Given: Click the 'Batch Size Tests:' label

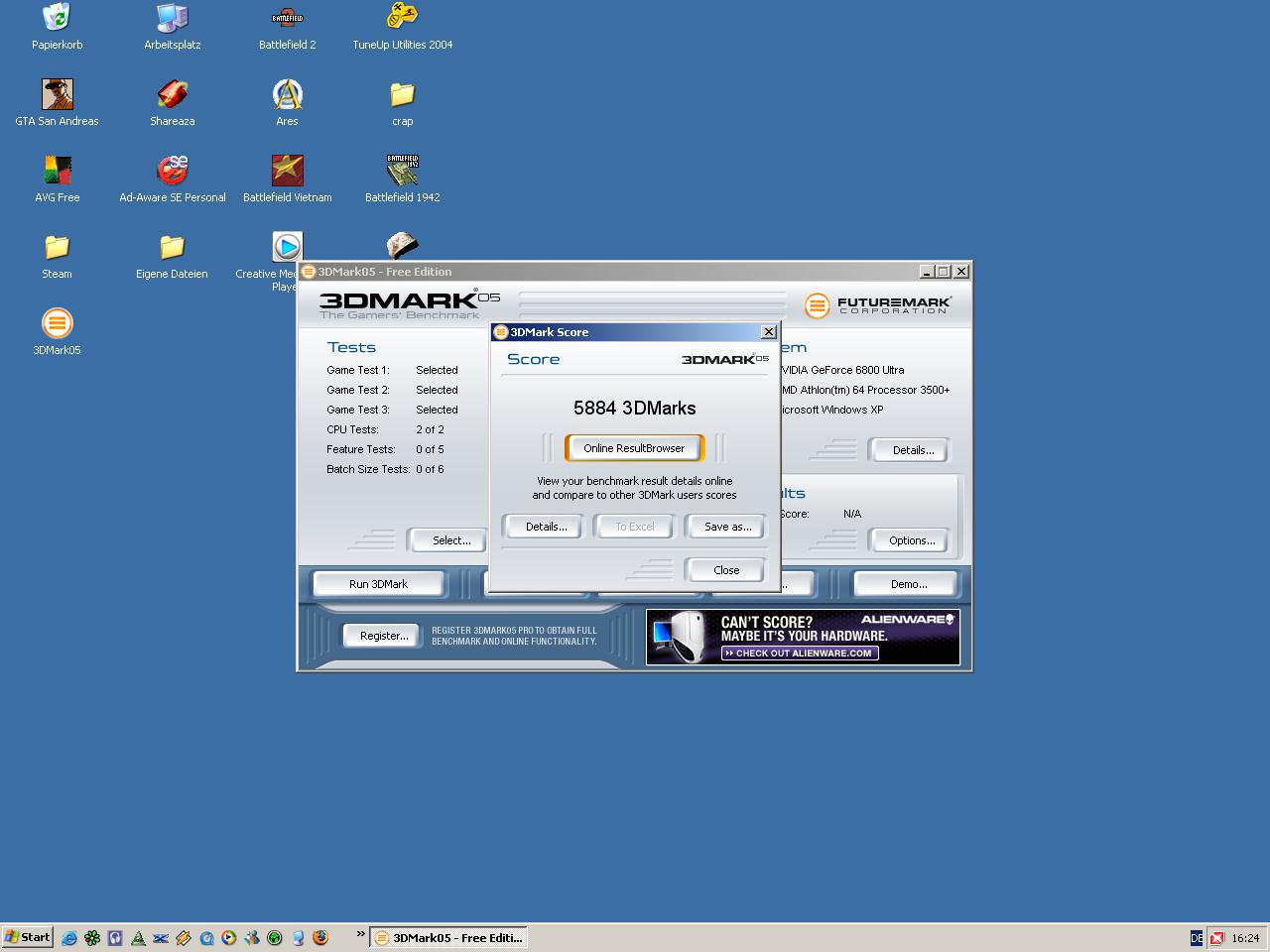Looking at the screenshot, I should [368, 469].
